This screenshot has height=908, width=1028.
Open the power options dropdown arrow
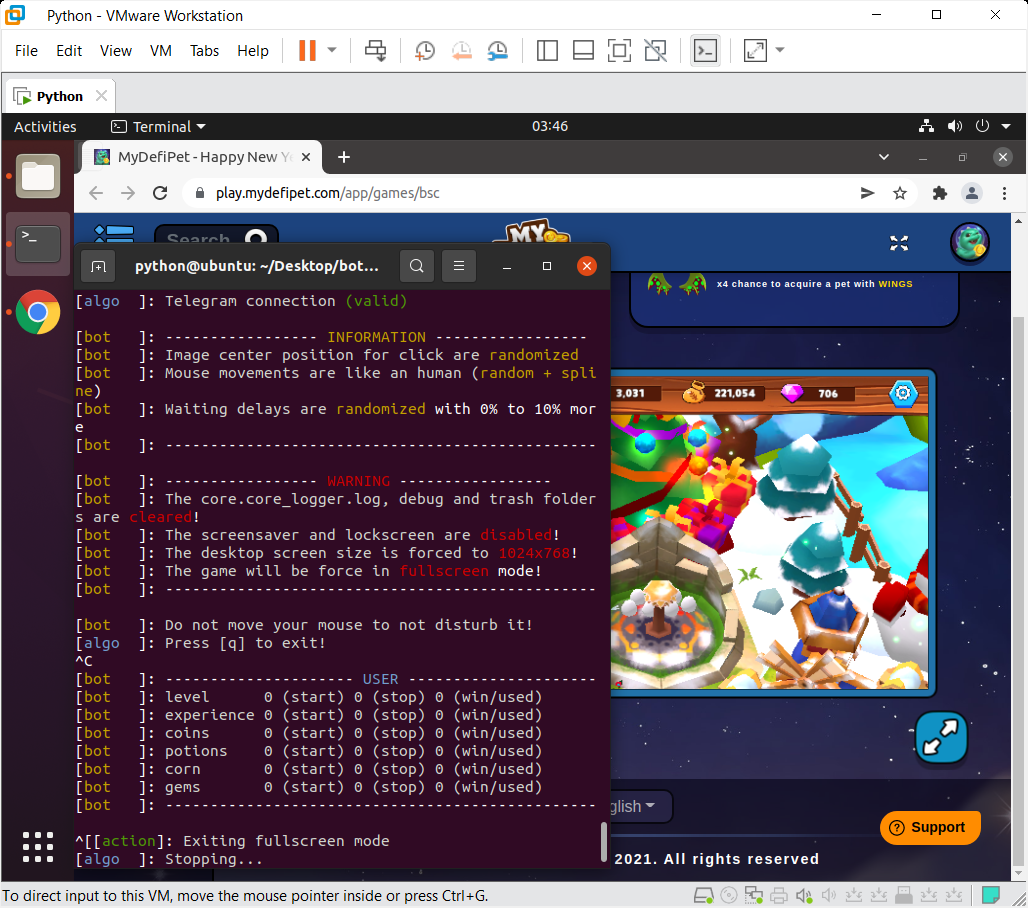(332, 50)
